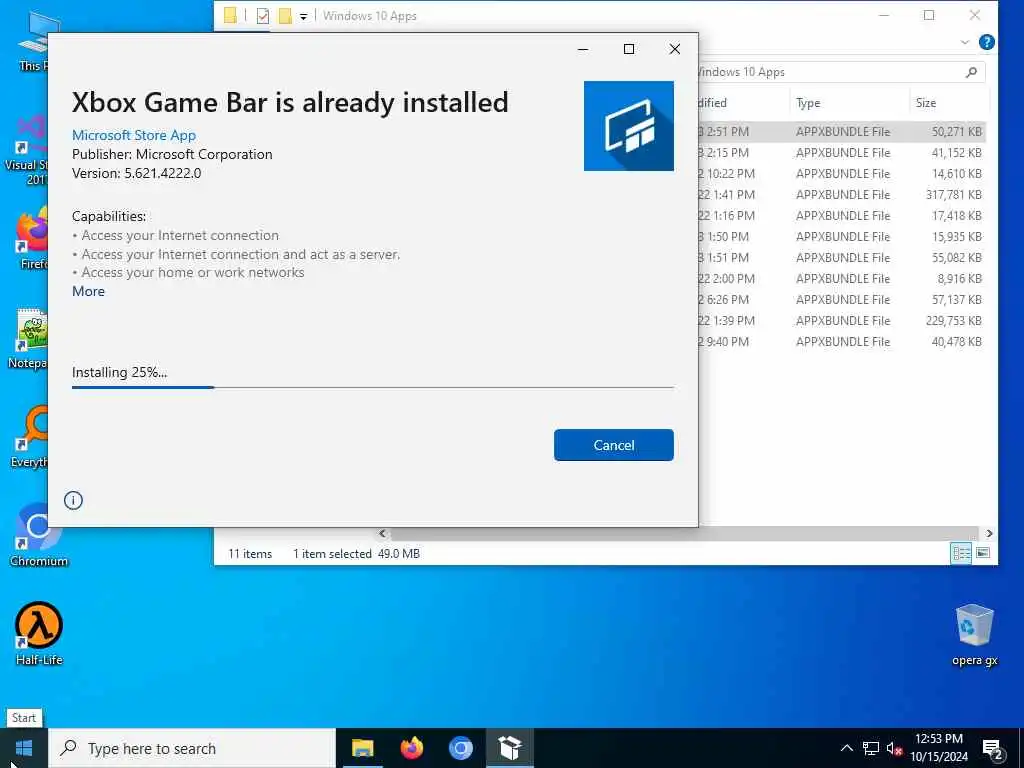Viewport: 1024px width, 768px height.
Task: Click the installation progress bar
Action: tap(372, 387)
